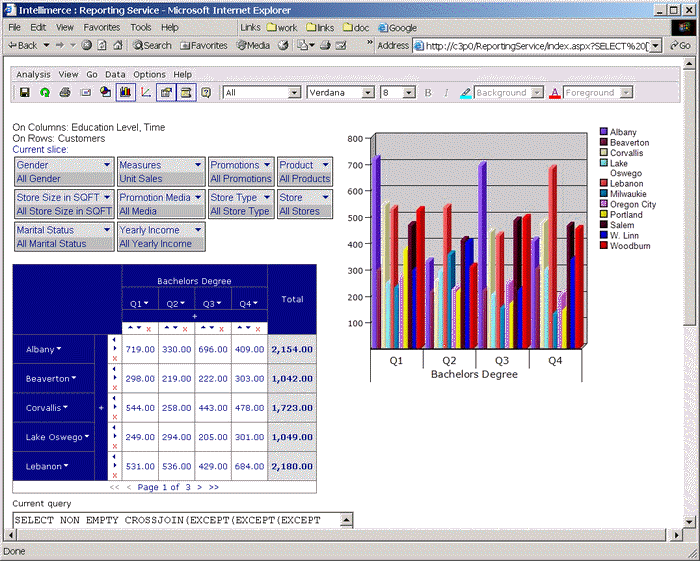The width and height of the screenshot is (700, 561).
Task: Click the browser Favorites toolbar button
Action: (204, 45)
